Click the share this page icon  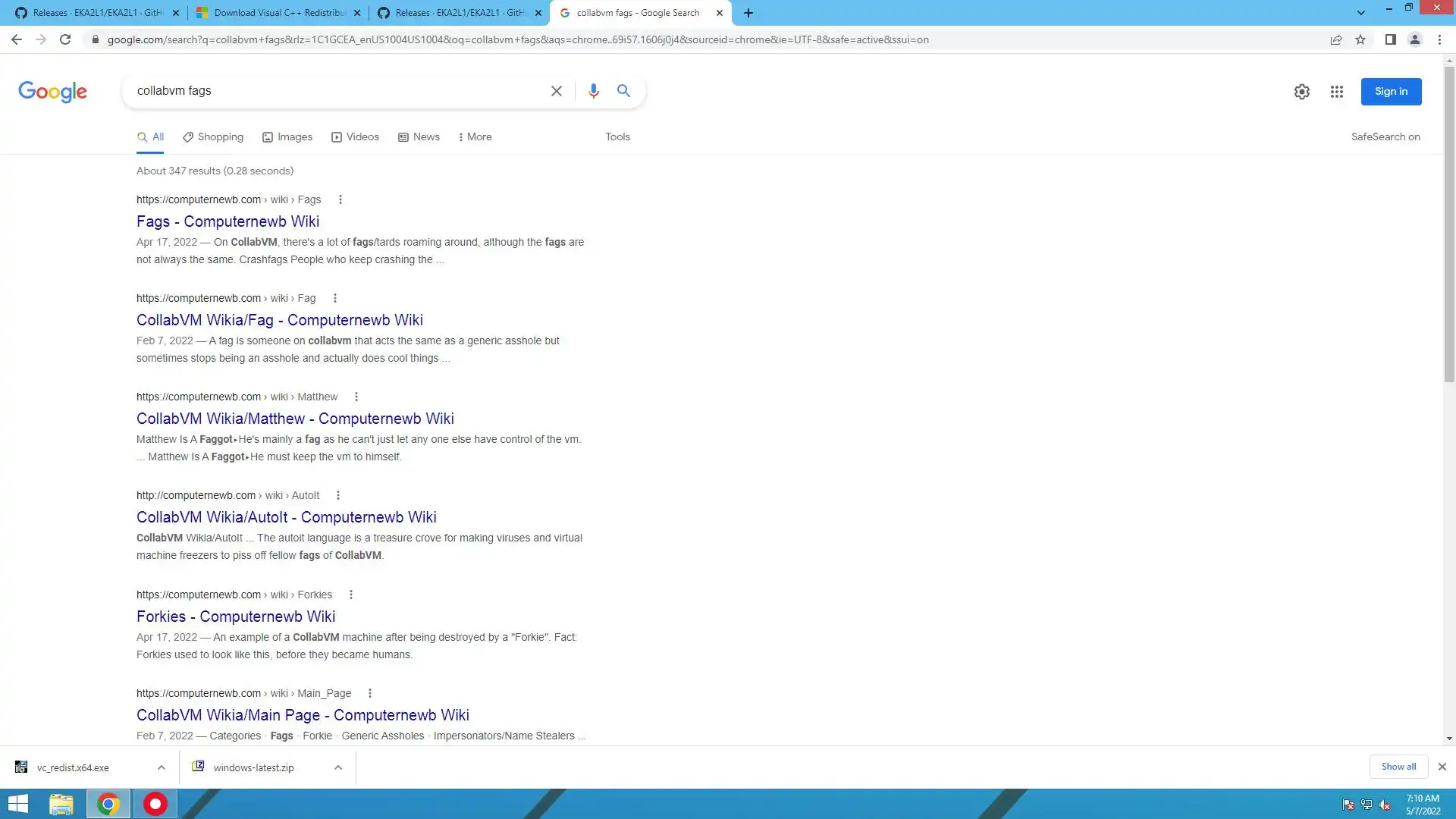pyautogui.click(x=1335, y=39)
